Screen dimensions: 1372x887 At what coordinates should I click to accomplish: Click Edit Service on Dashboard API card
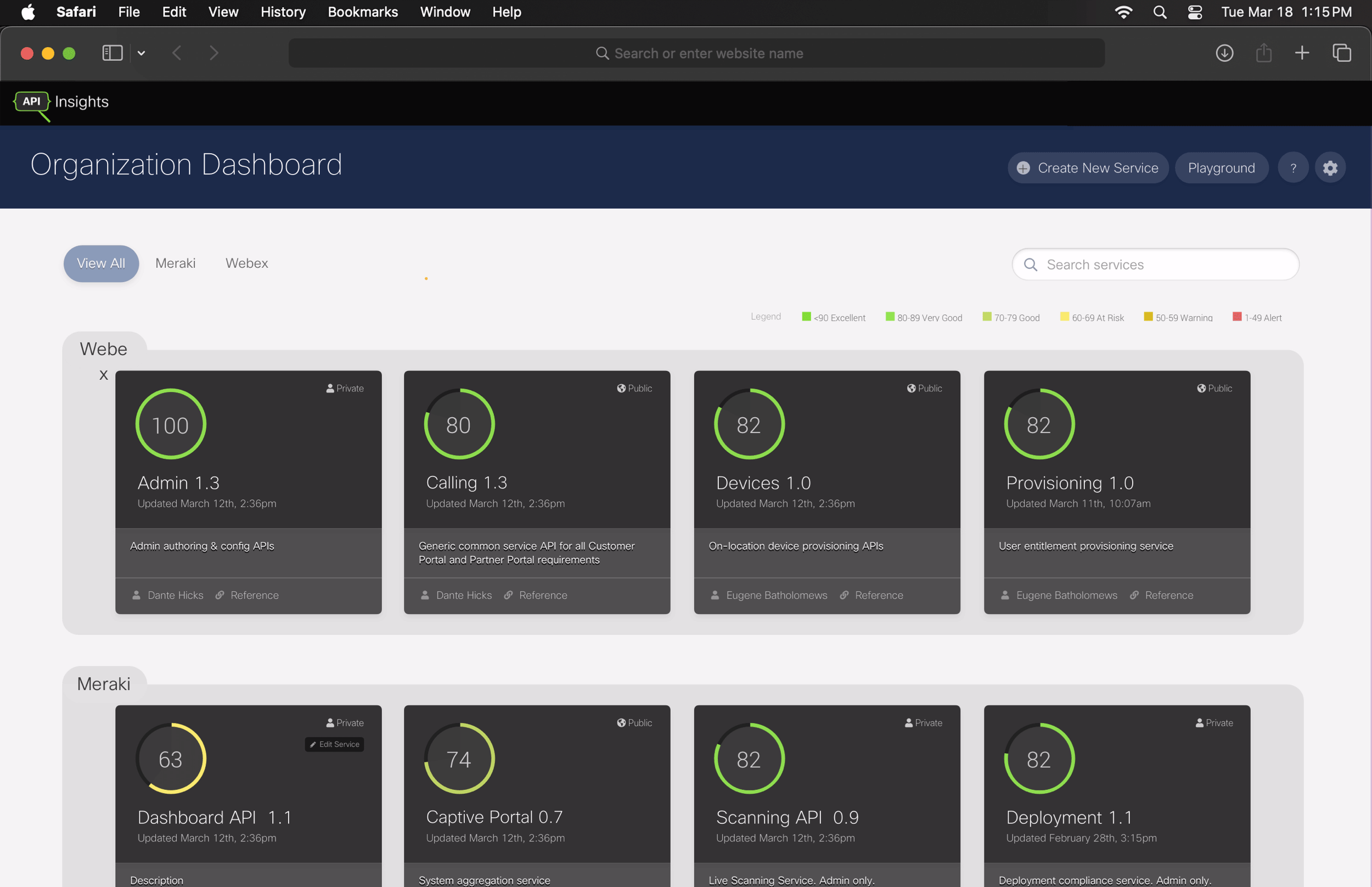tap(334, 745)
